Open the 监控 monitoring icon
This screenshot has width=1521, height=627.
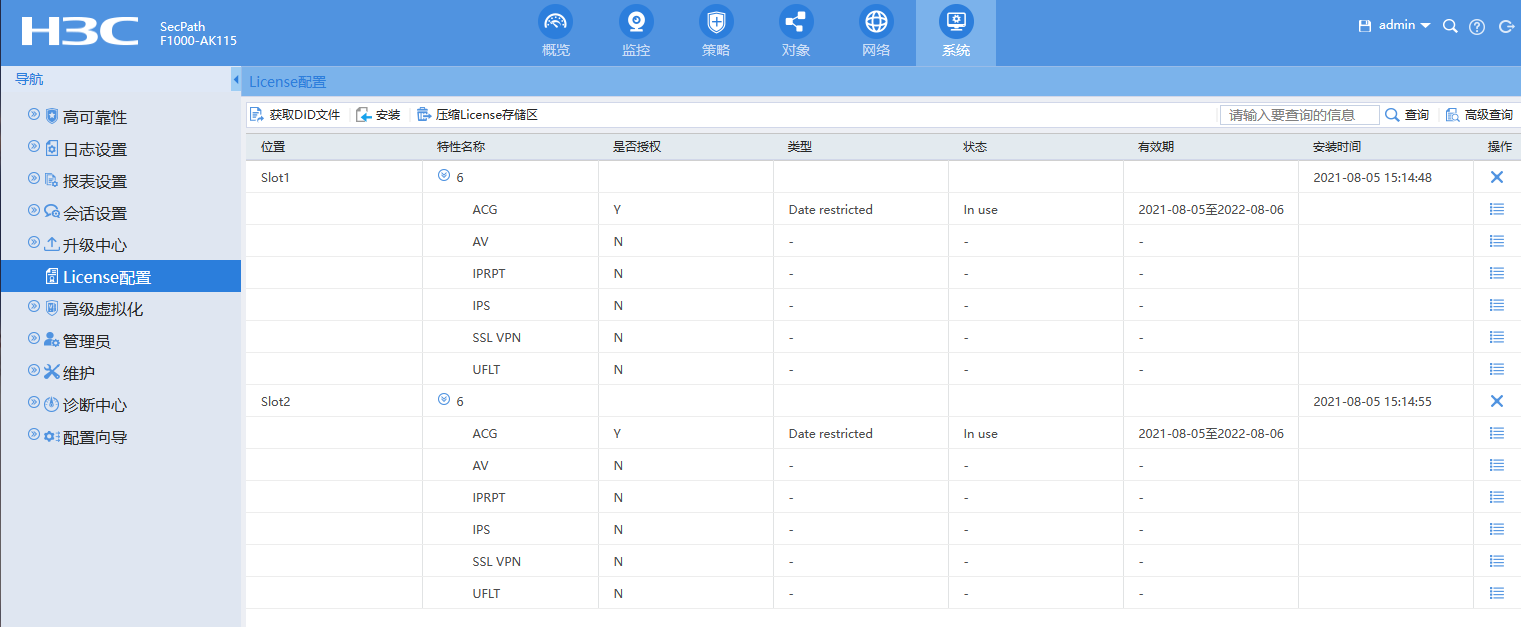[x=635, y=22]
